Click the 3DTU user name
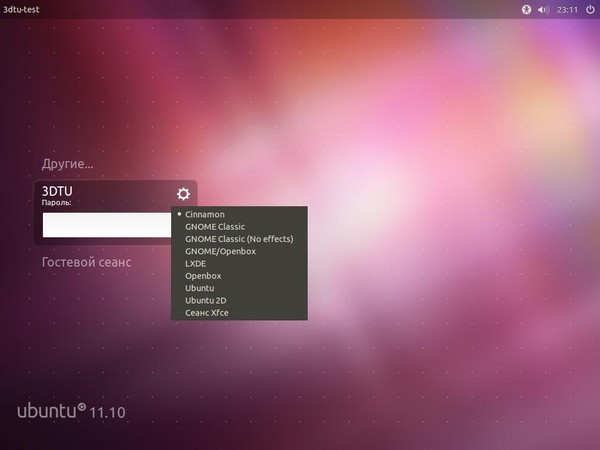This screenshot has width=600, height=450. coord(58,190)
